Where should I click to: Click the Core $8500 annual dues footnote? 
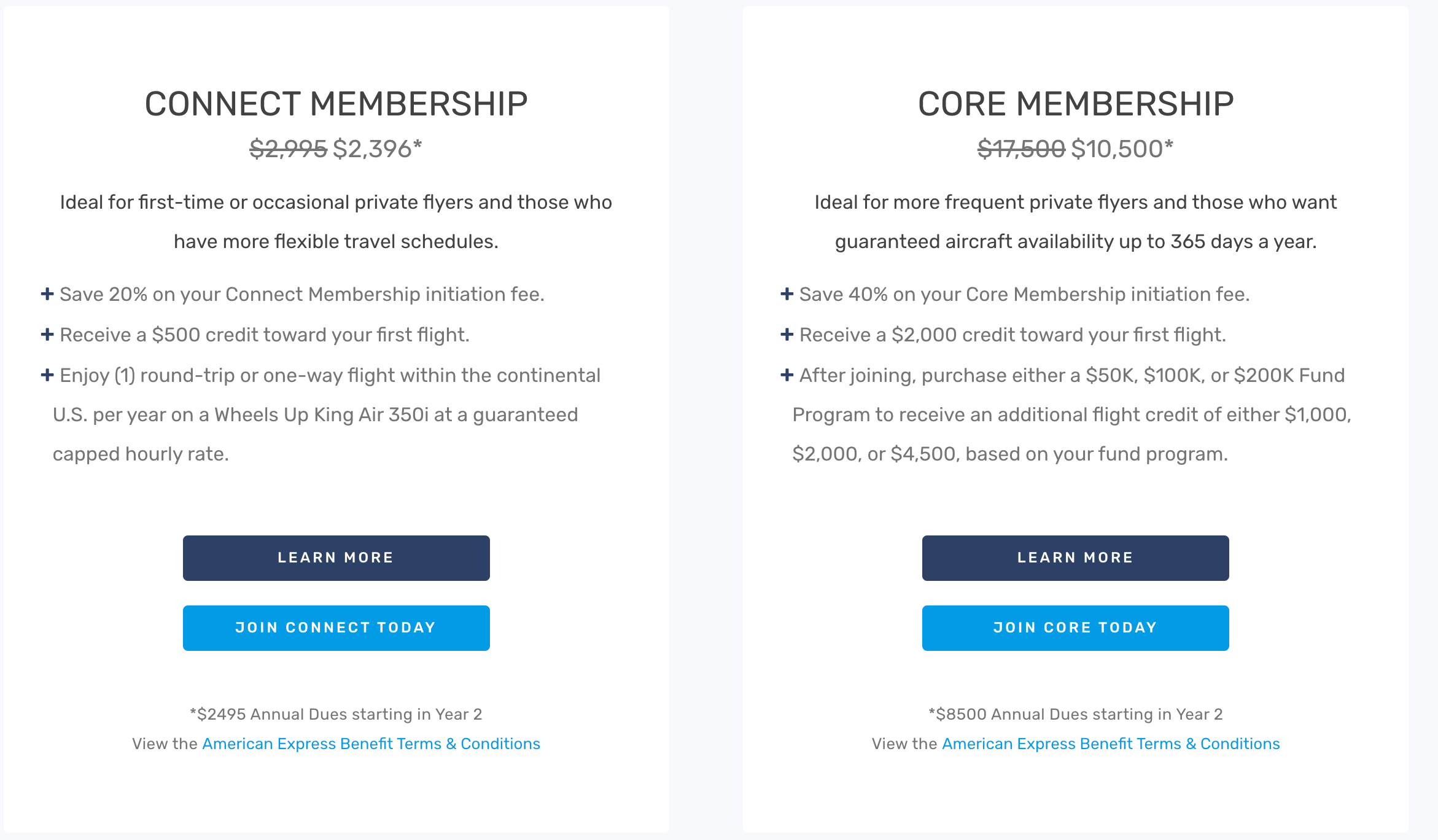tap(1075, 714)
